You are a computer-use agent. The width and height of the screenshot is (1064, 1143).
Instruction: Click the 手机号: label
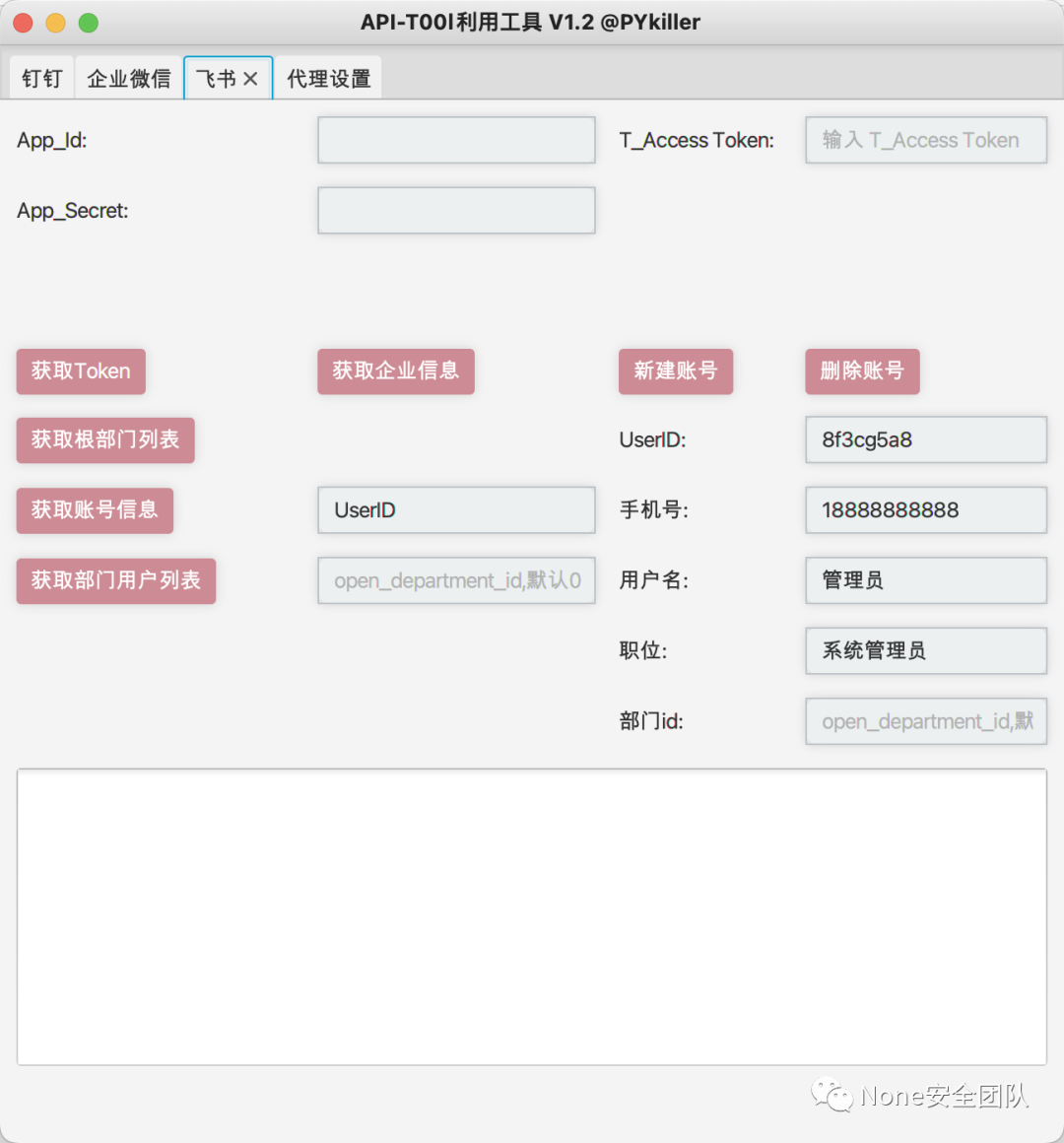654,510
